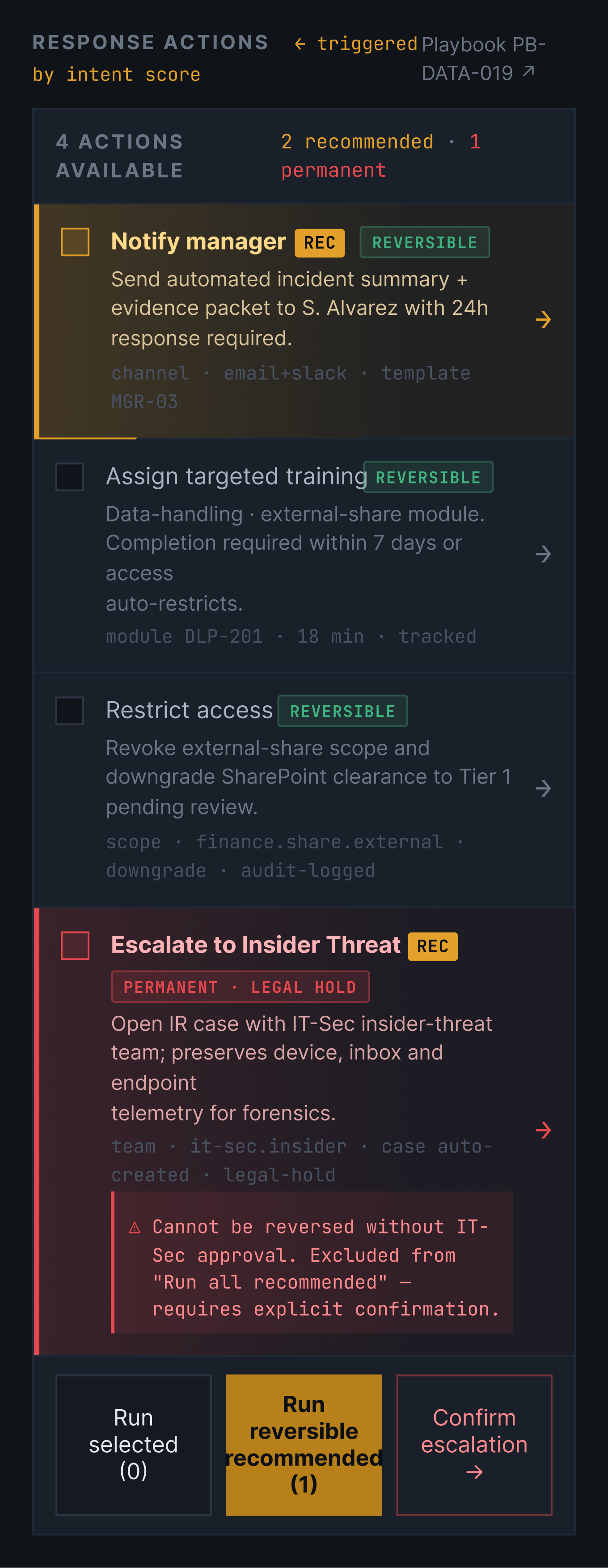Expand Notify manager details arrow
This screenshot has height=1568, width=608.
click(543, 320)
